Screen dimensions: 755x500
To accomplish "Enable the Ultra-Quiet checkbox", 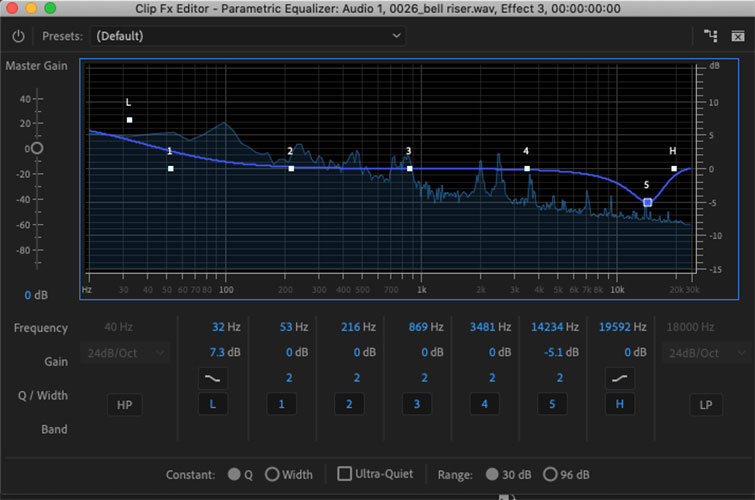I will pos(344,474).
